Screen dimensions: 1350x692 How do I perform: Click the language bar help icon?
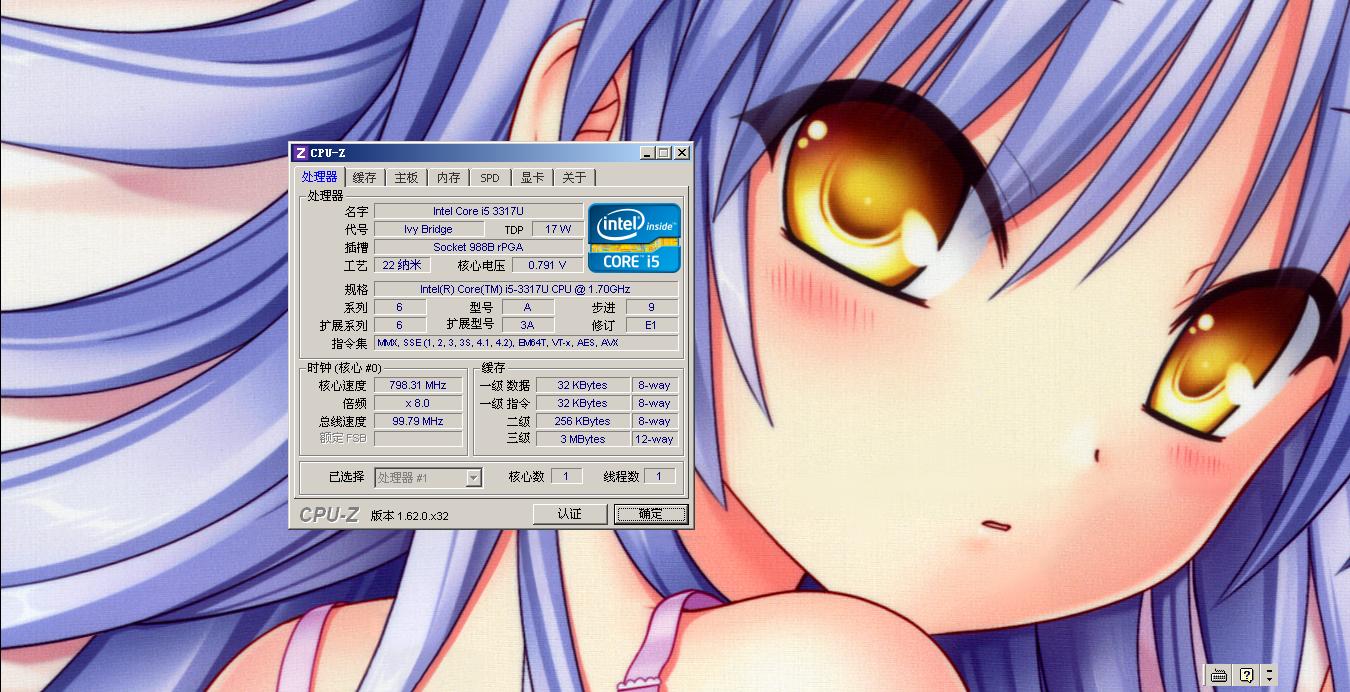coord(1246,675)
